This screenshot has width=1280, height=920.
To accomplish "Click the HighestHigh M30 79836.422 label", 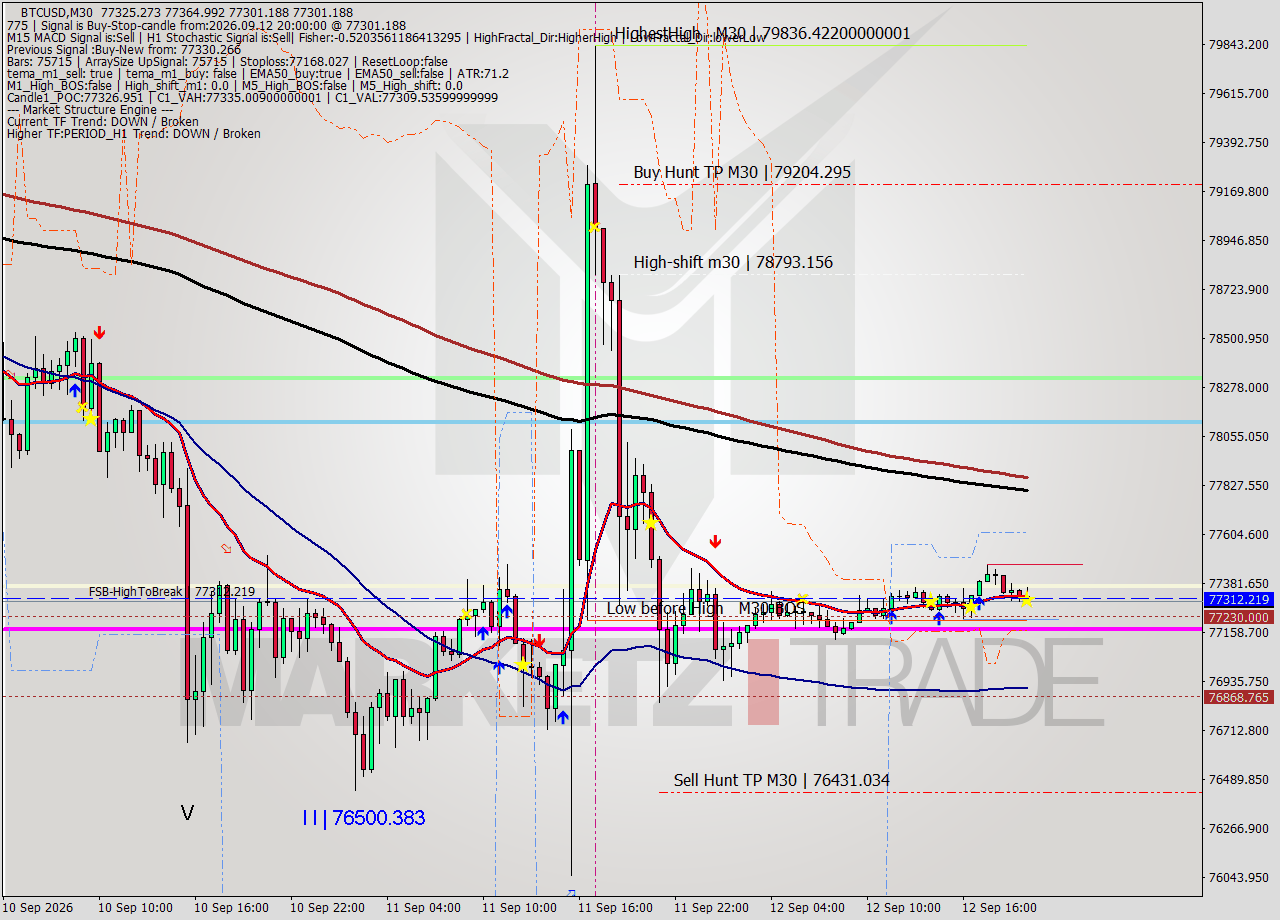I will [763, 33].
